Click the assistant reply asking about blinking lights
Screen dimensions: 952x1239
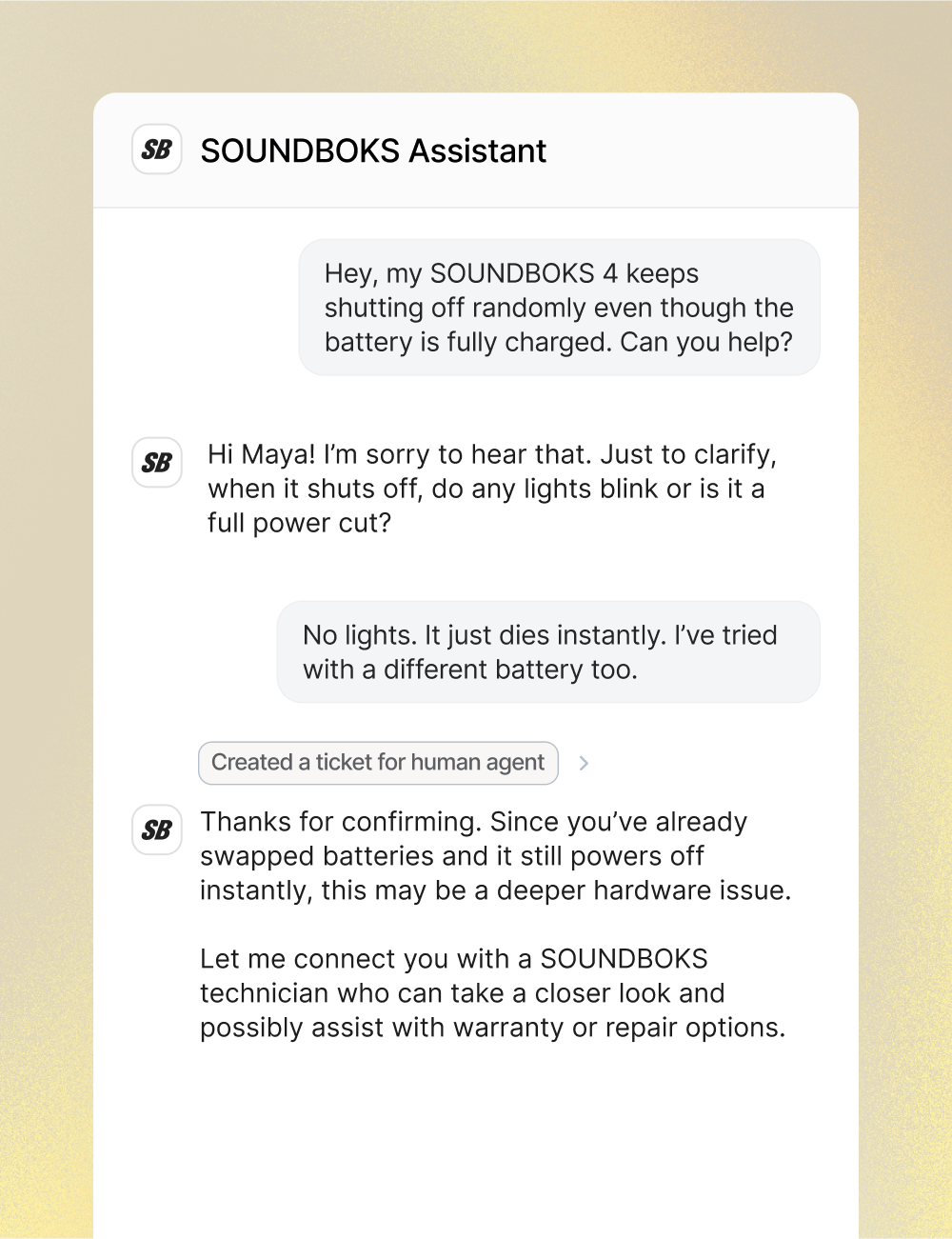click(490, 489)
